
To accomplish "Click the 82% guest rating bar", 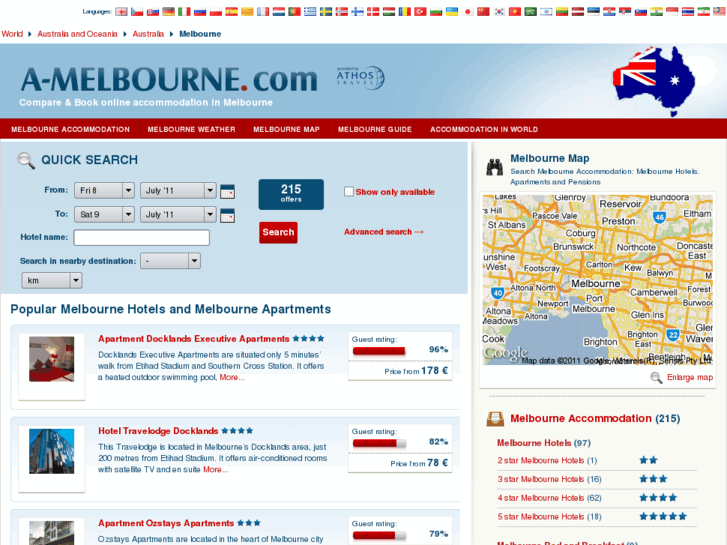I will (379, 443).
